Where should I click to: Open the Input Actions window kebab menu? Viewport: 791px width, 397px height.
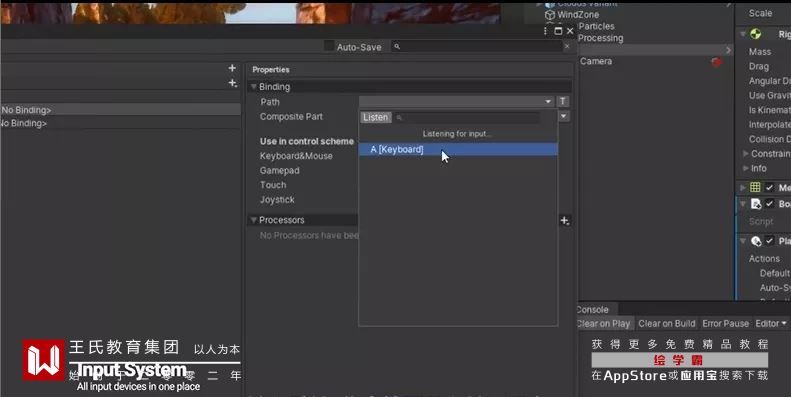[546, 31]
